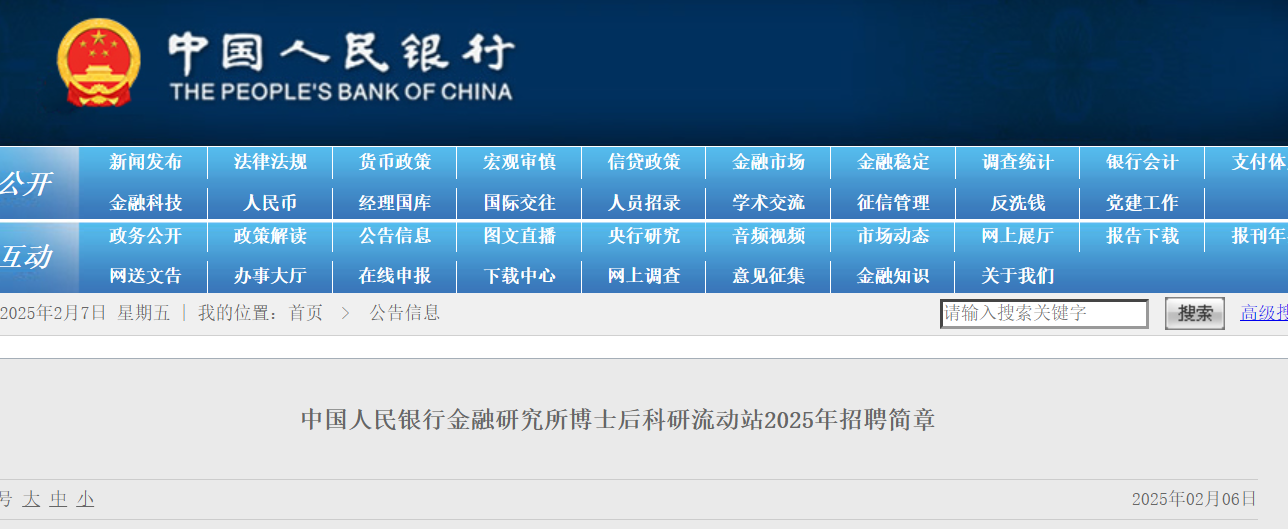Go to 货币政策 section
Screen dimensions: 1288x529
point(395,162)
